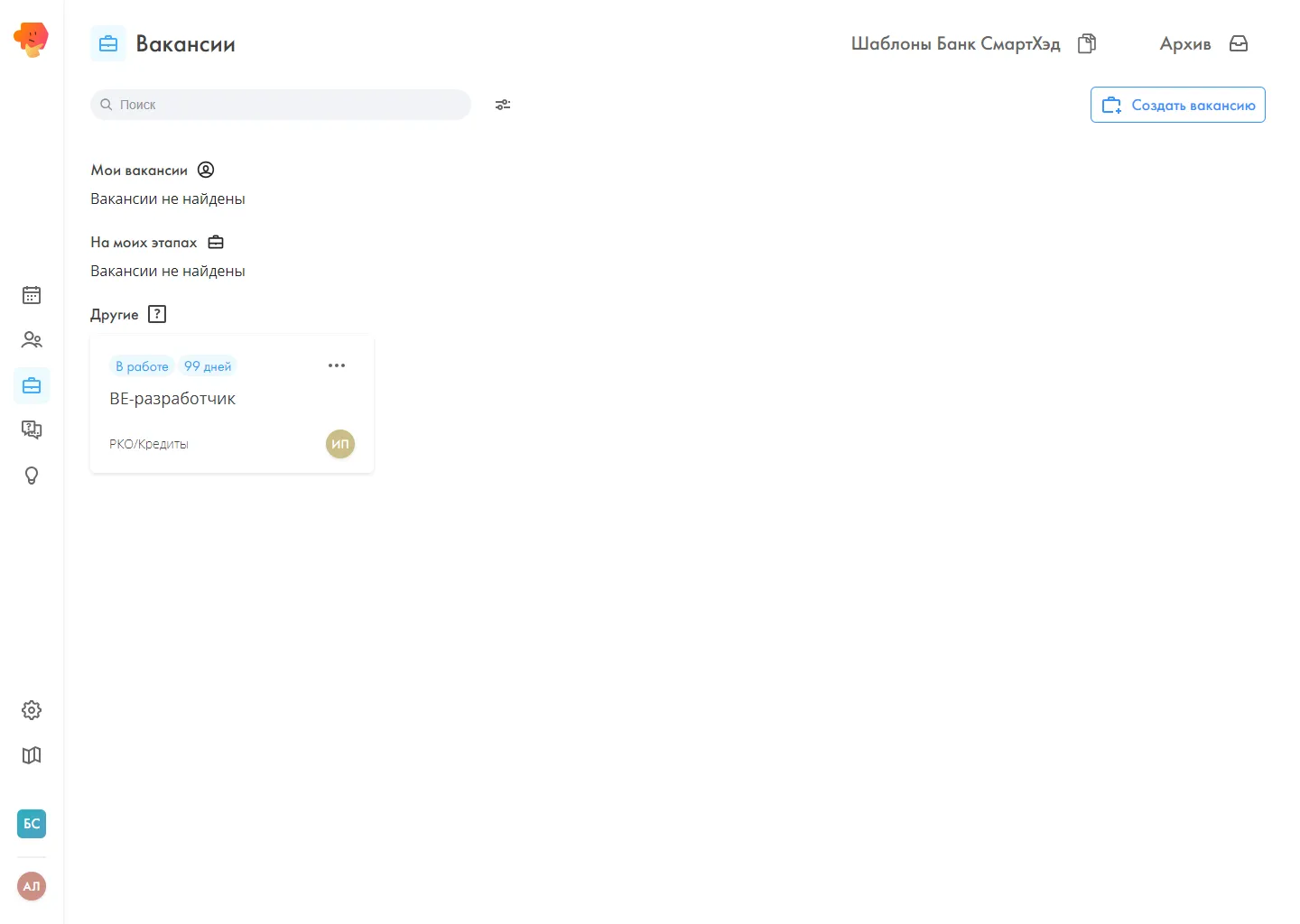The width and height of the screenshot is (1300, 924).
Task: Open the search filter sliders icon
Action: pos(503,105)
